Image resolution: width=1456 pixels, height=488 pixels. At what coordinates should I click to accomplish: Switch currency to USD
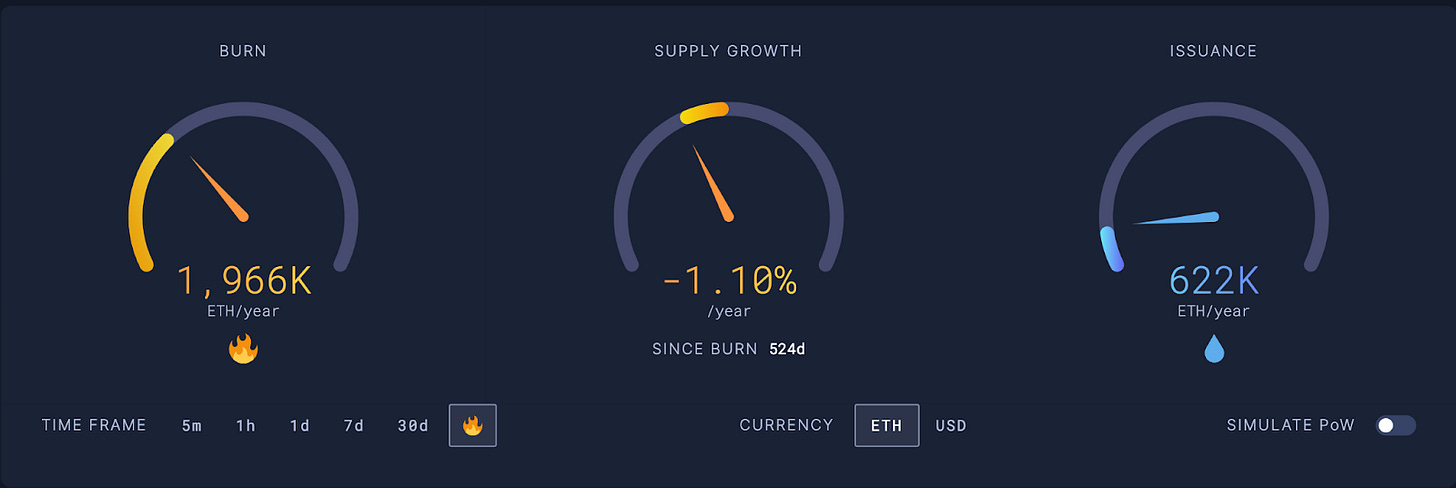(x=951, y=425)
